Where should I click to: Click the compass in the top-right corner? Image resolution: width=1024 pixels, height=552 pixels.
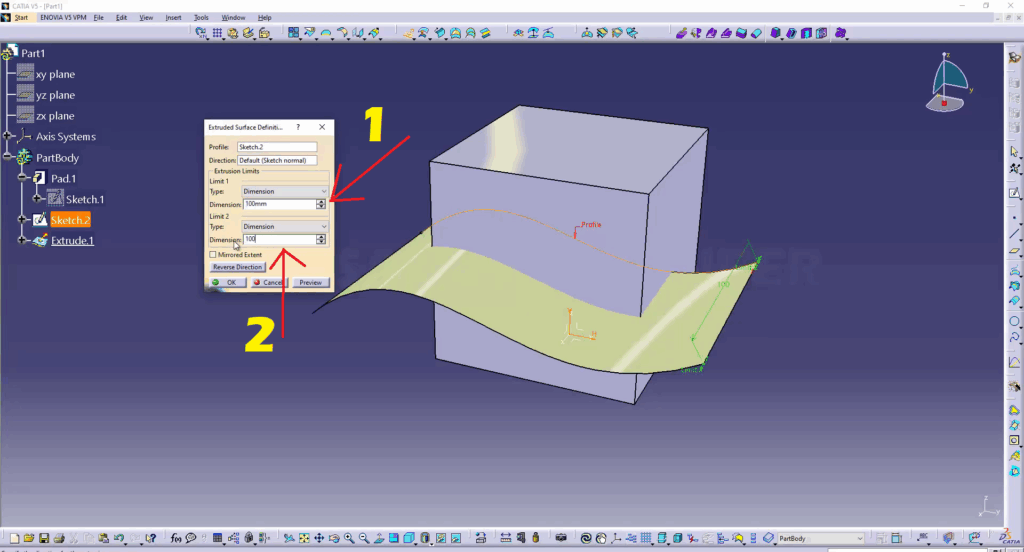click(x=949, y=81)
